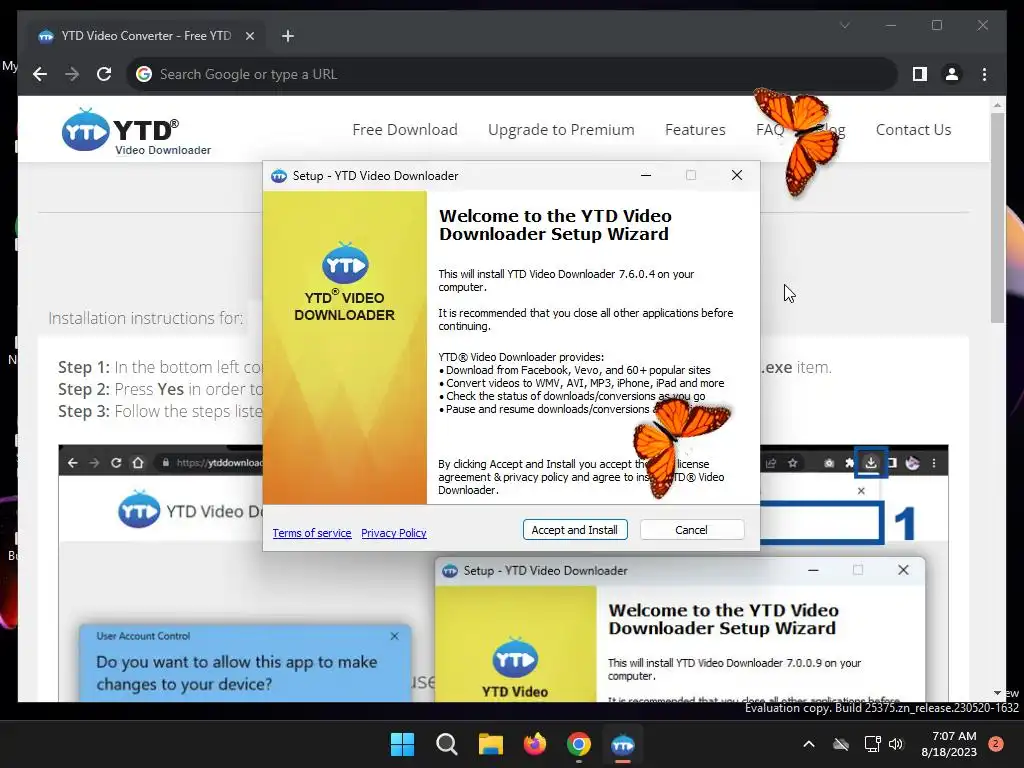The height and width of the screenshot is (768, 1024).
Task: Close the YTD setup dialog
Action: tap(737, 175)
